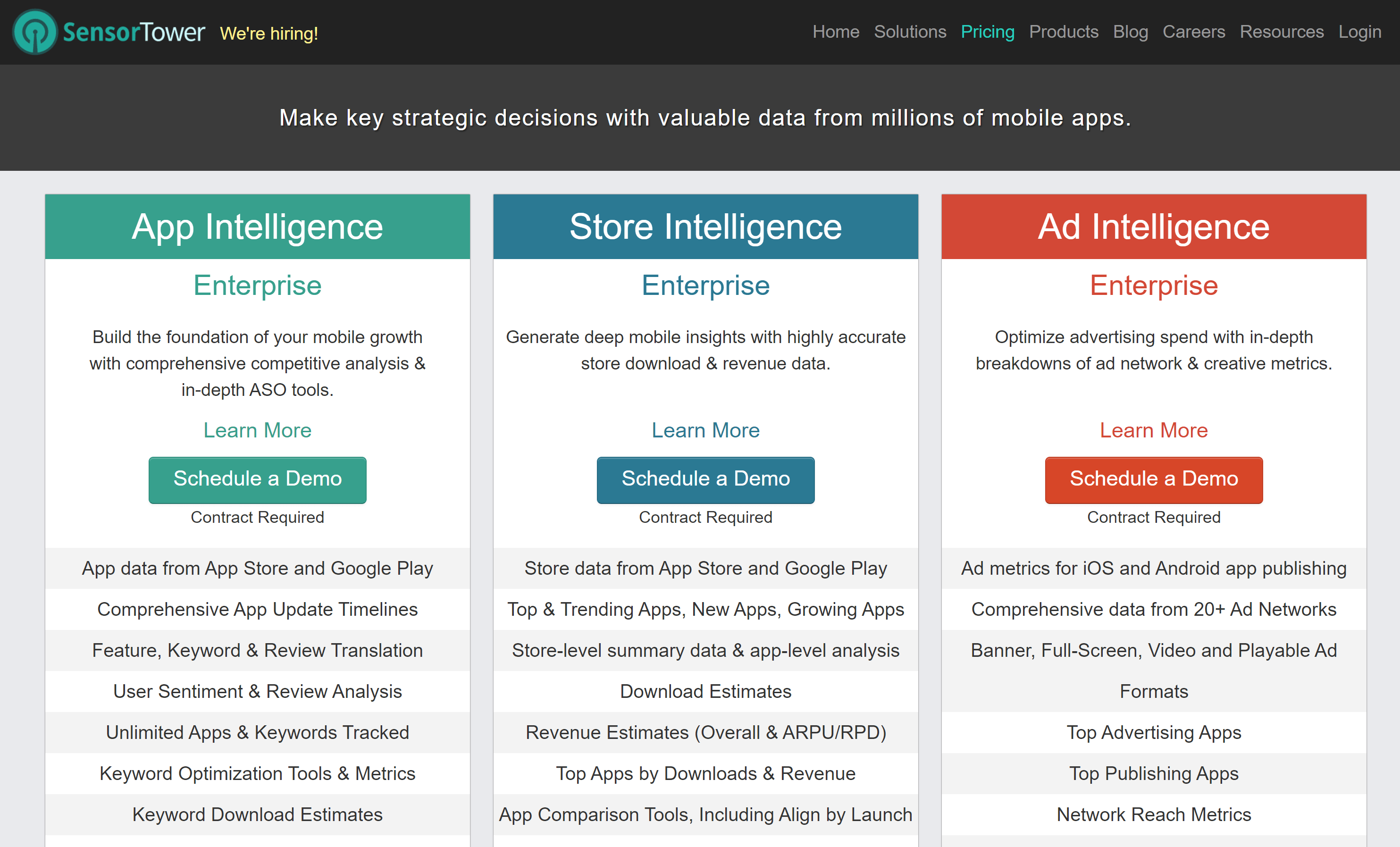1400x847 pixels.
Task: Open the Home navigation menu item
Action: tap(836, 32)
